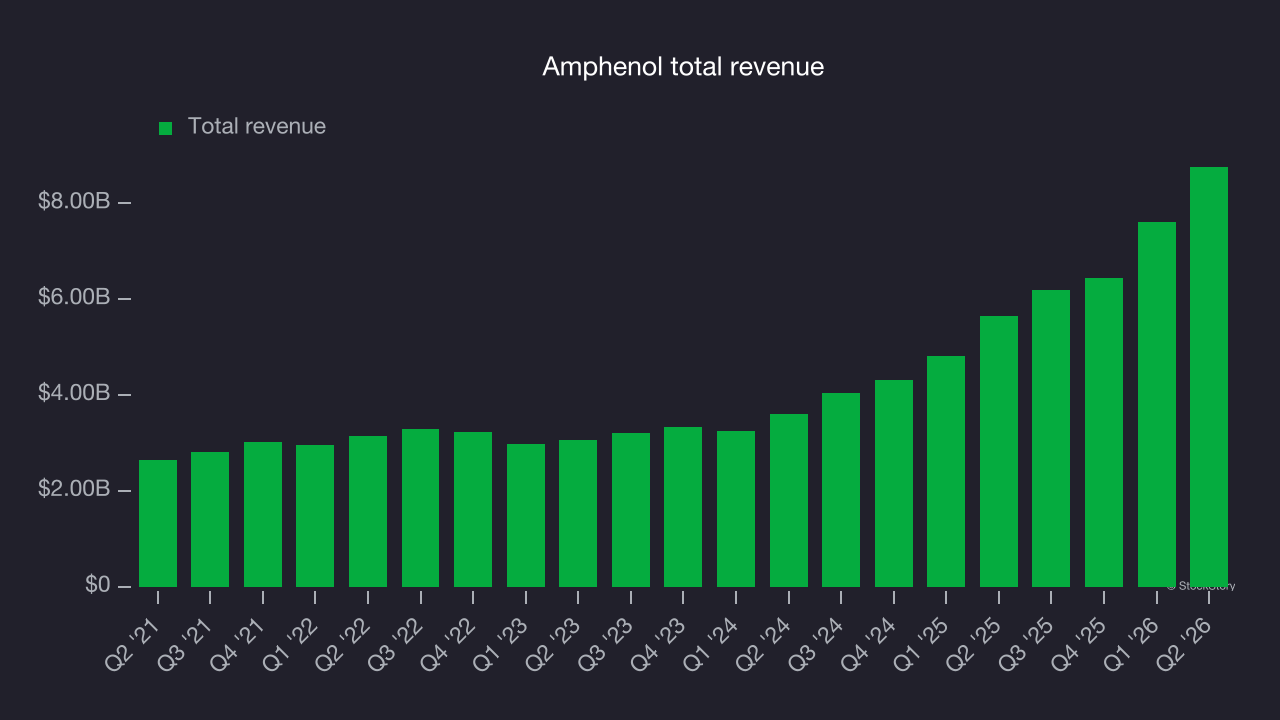The width and height of the screenshot is (1280, 720).
Task: Select the Amphenol total revenue chart title
Action: pos(683,67)
